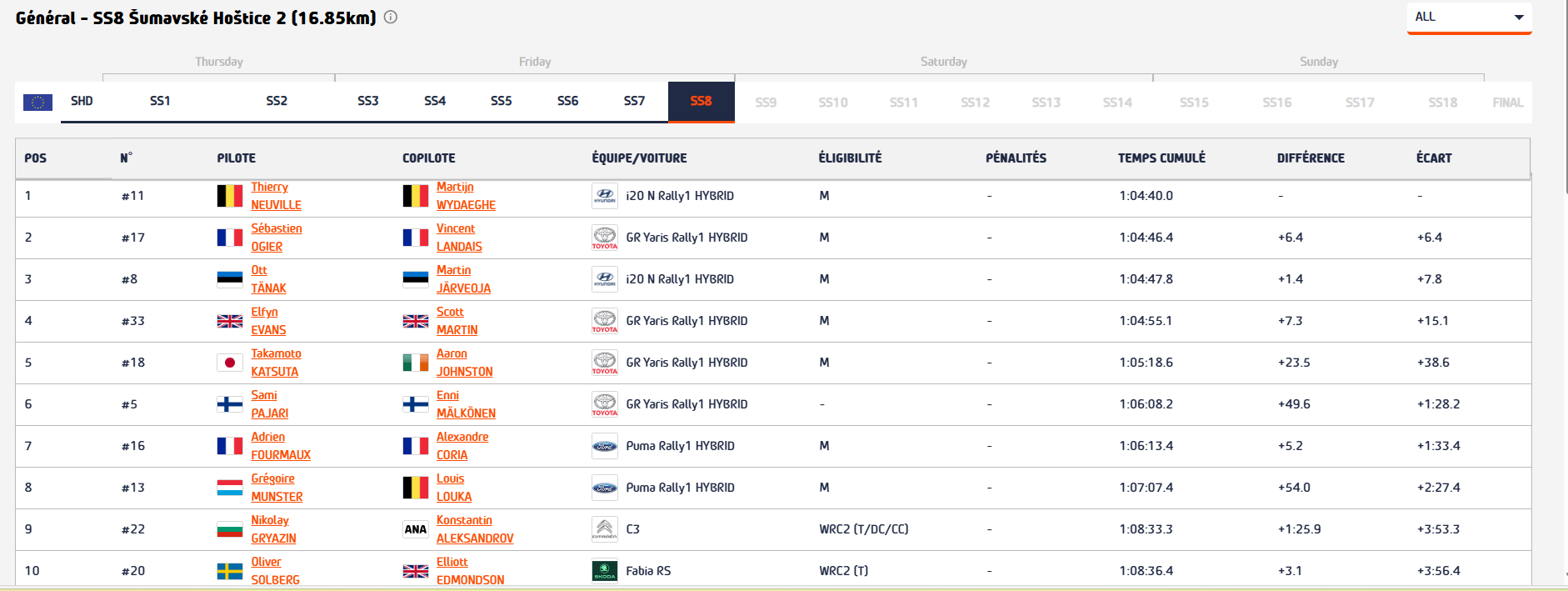The height and width of the screenshot is (591, 1568).
Task: Open Martin JÄRVEOJA co-driver link
Action: 463,279
